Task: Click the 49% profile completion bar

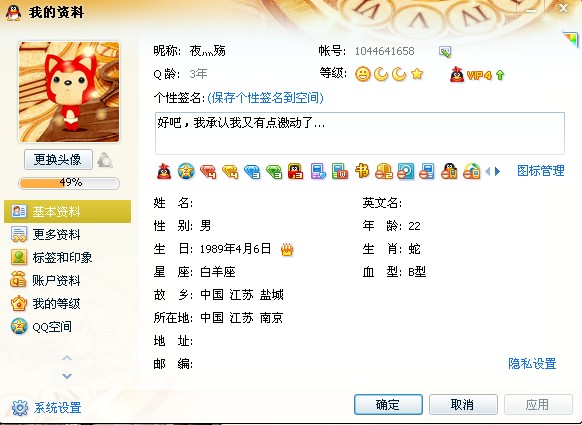Action: pos(69,183)
